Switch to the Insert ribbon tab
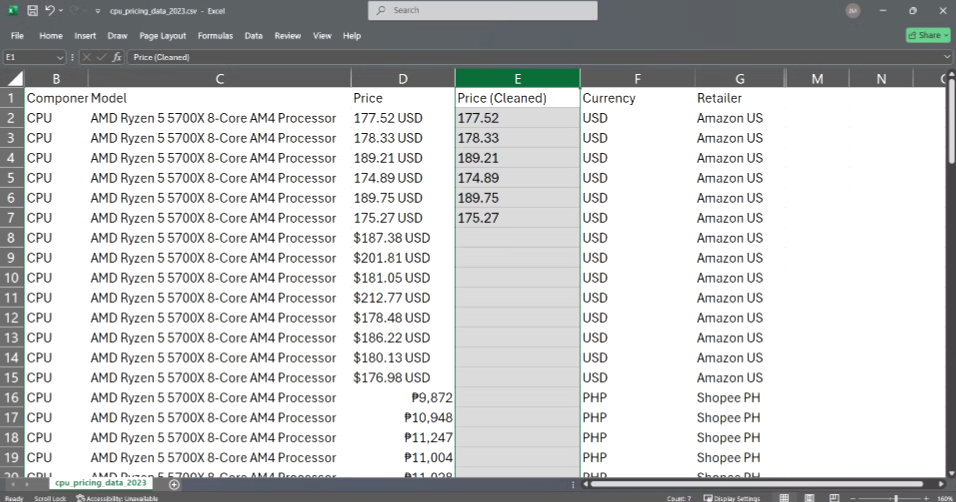956x502 pixels. click(85, 36)
